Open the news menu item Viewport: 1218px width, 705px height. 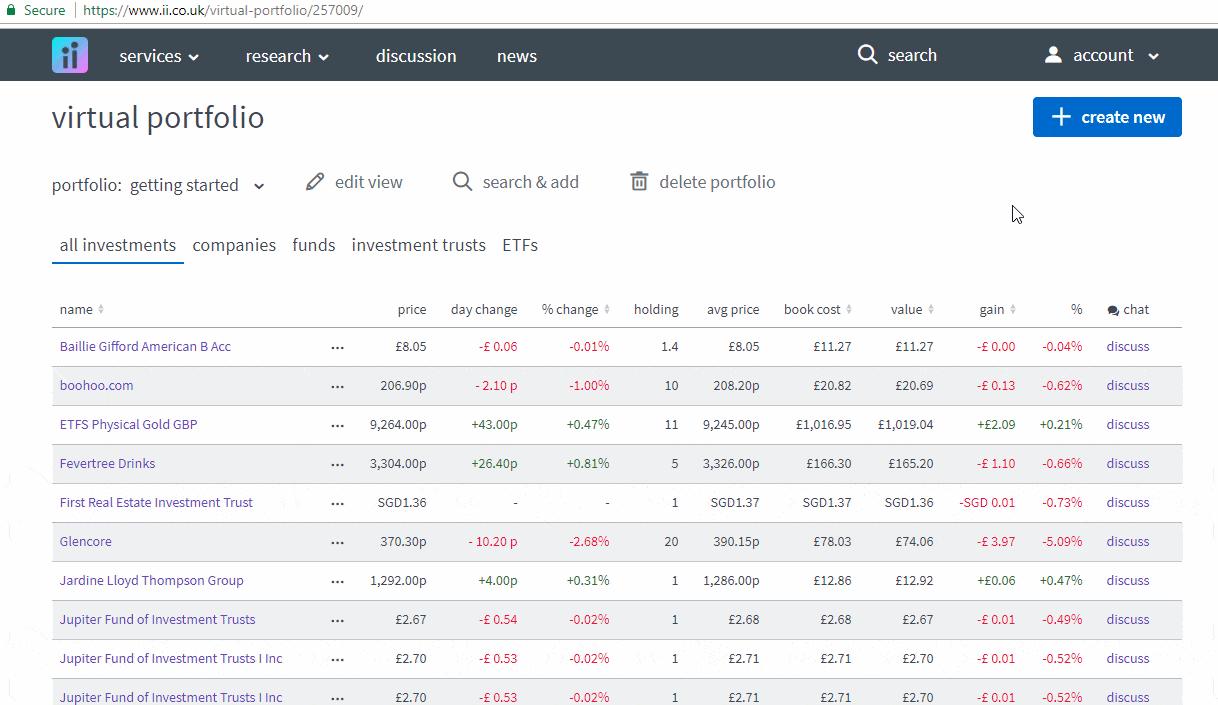tap(517, 56)
